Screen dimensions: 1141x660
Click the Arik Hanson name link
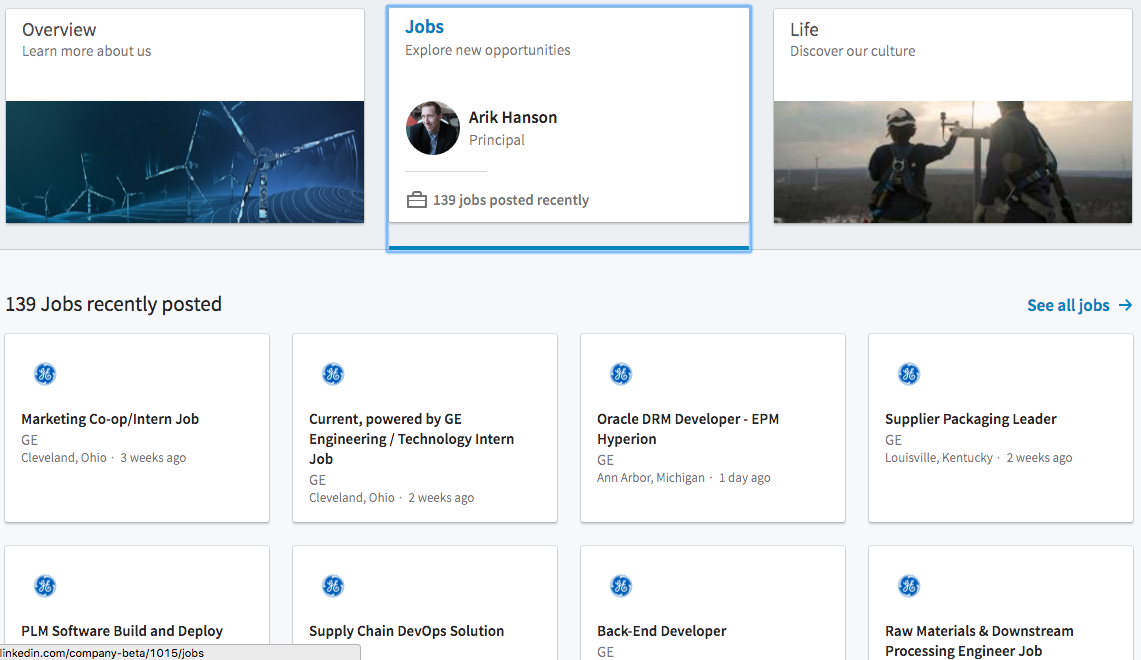click(x=513, y=117)
